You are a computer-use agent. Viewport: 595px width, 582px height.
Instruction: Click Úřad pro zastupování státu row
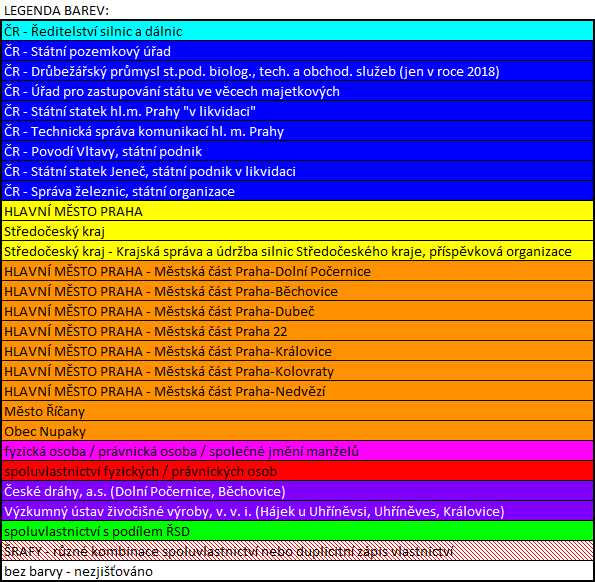[x=298, y=91]
